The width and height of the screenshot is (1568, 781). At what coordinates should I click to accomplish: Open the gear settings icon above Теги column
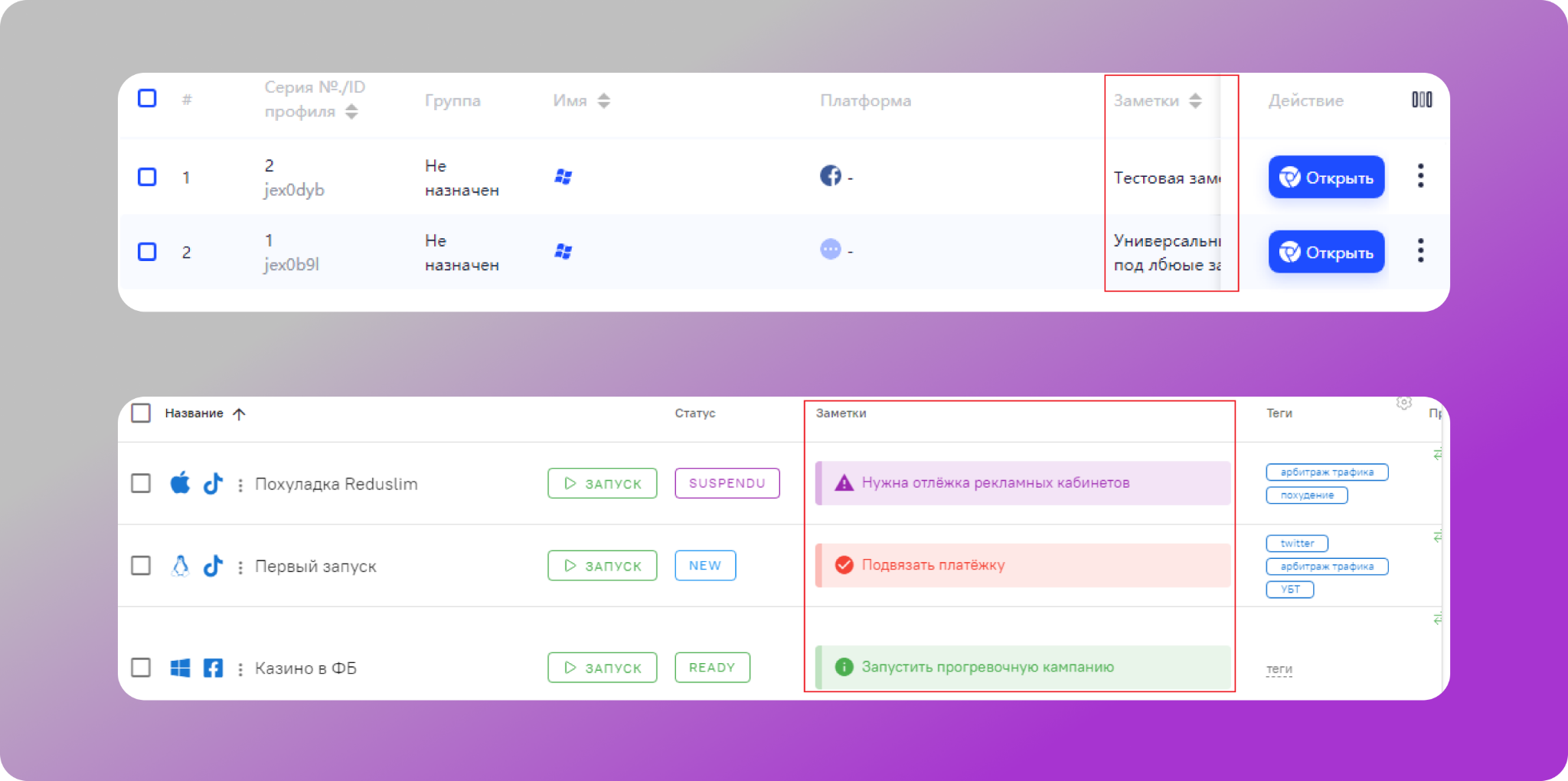[x=1403, y=403]
